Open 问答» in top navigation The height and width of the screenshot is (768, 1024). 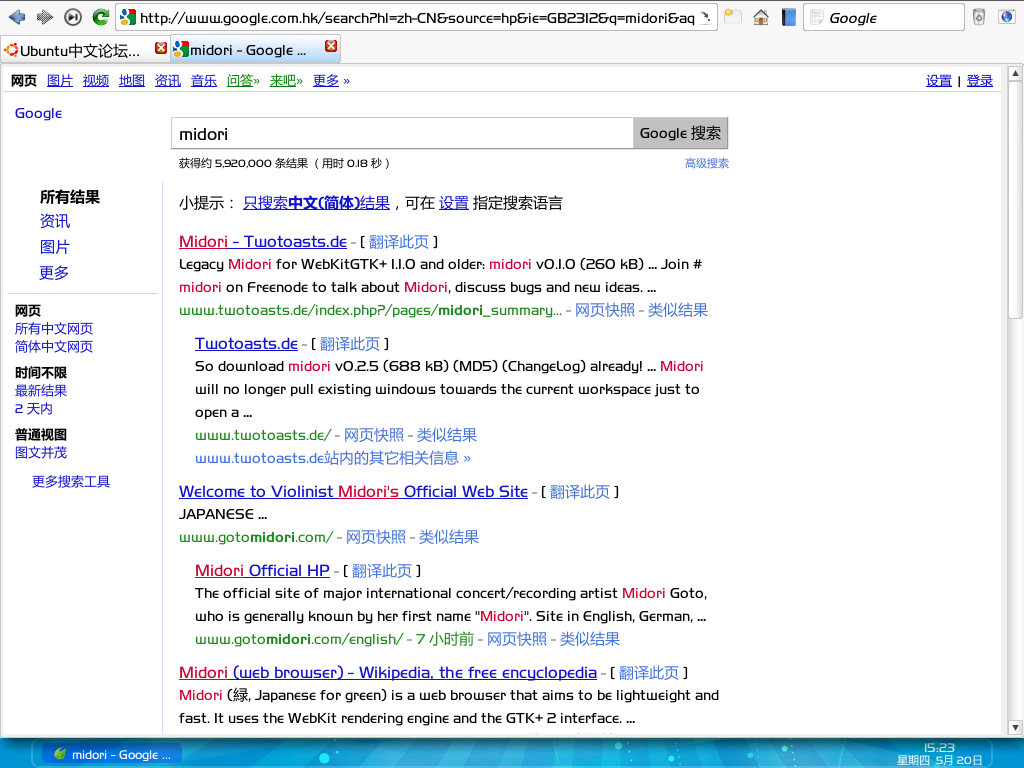(243, 80)
